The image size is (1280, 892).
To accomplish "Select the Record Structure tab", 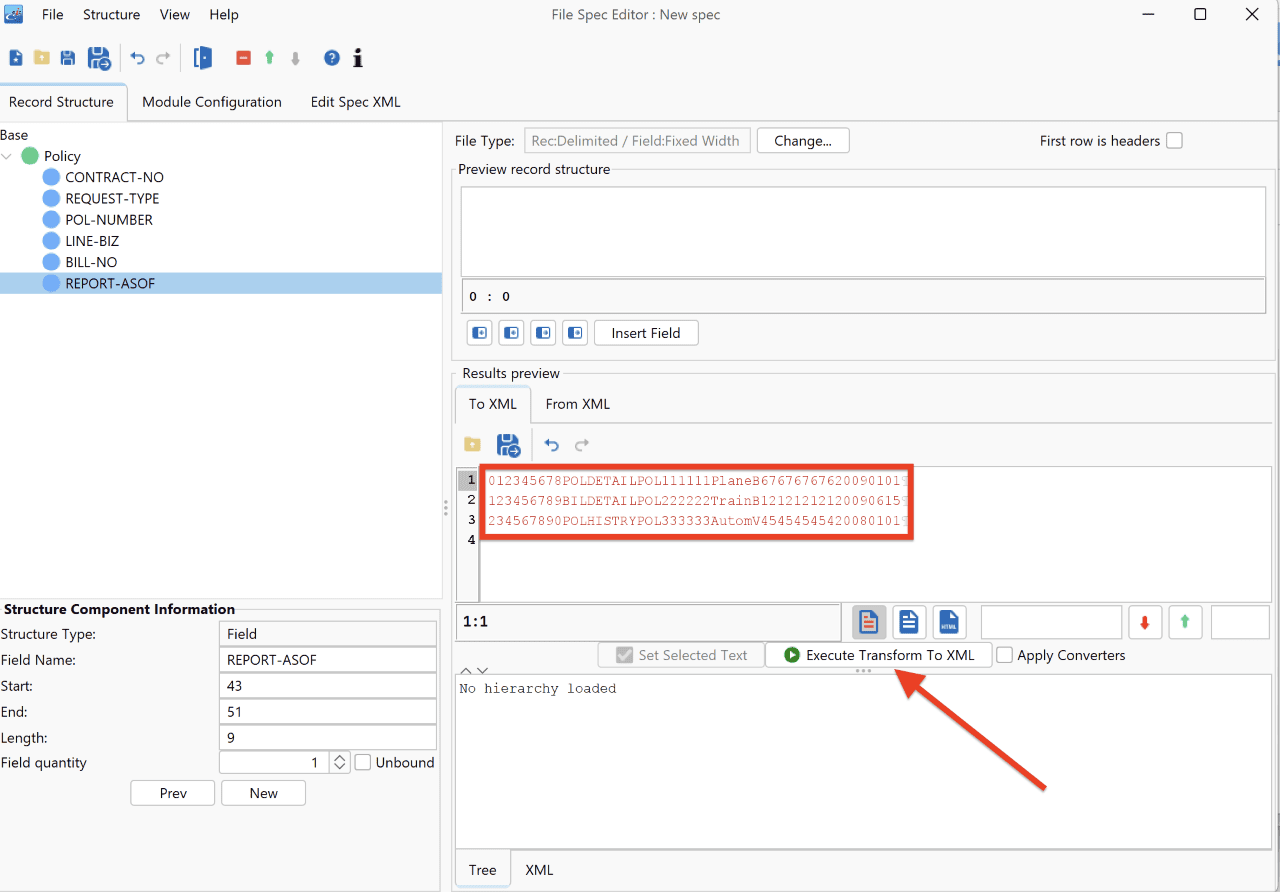I will pyautogui.click(x=62, y=102).
